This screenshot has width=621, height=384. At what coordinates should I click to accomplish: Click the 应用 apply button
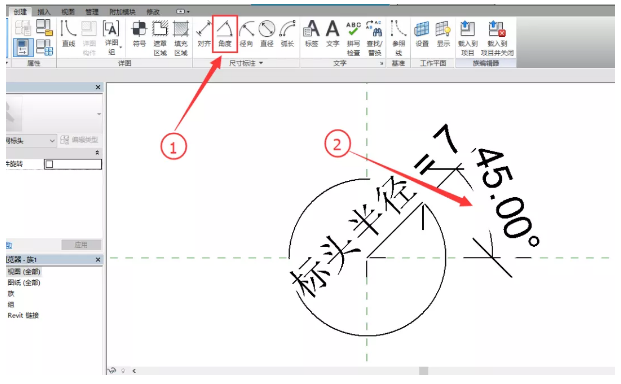81,245
